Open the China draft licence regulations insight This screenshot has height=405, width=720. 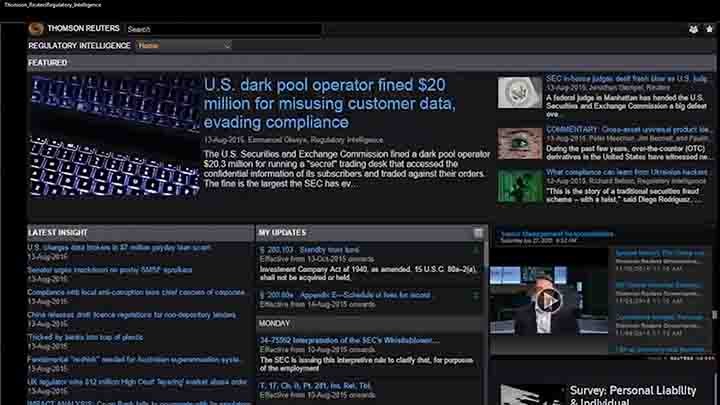131,315
